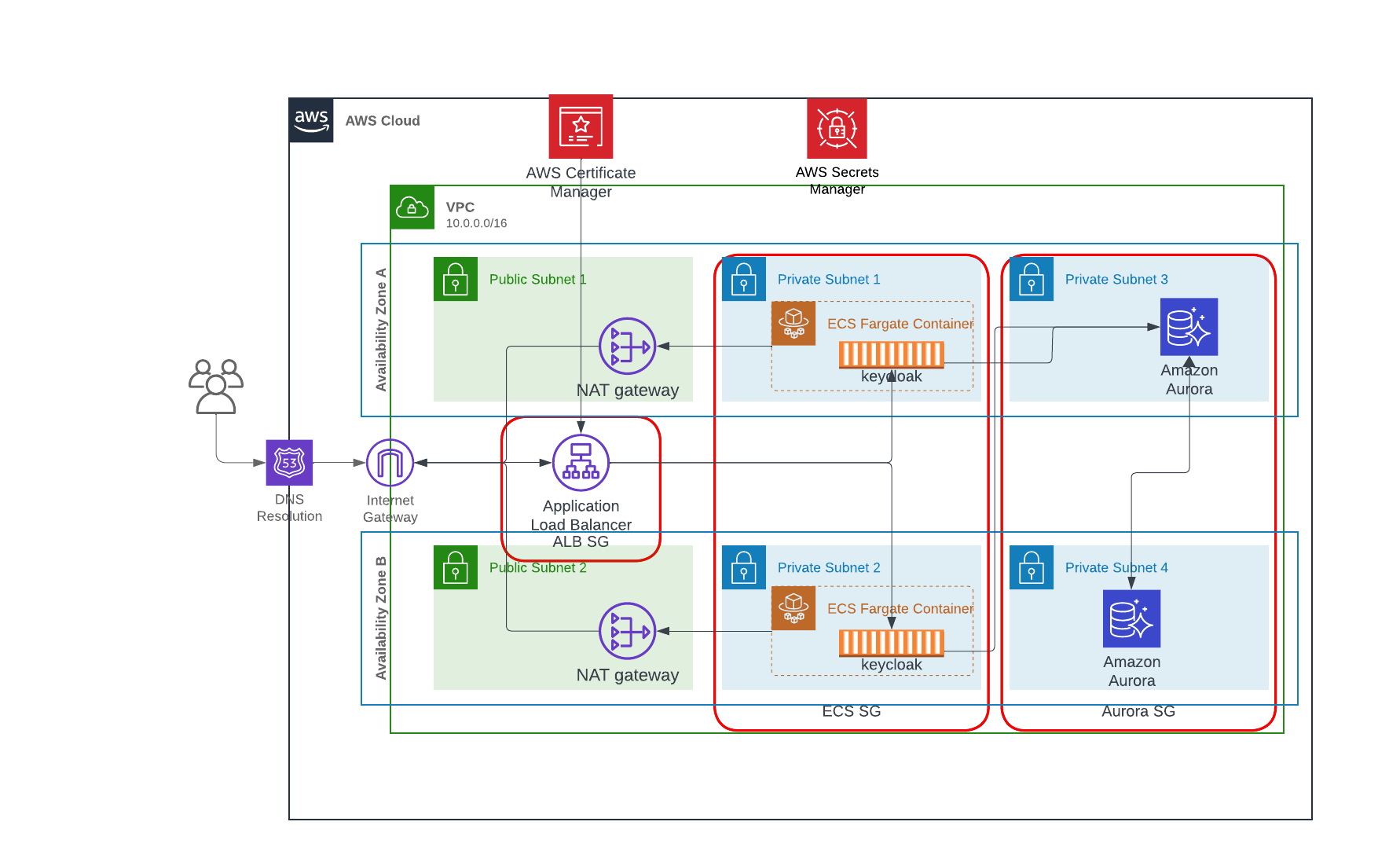Select the Internet Gateway icon
The height and width of the screenshot is (851, 1400).
click(390, 463)
